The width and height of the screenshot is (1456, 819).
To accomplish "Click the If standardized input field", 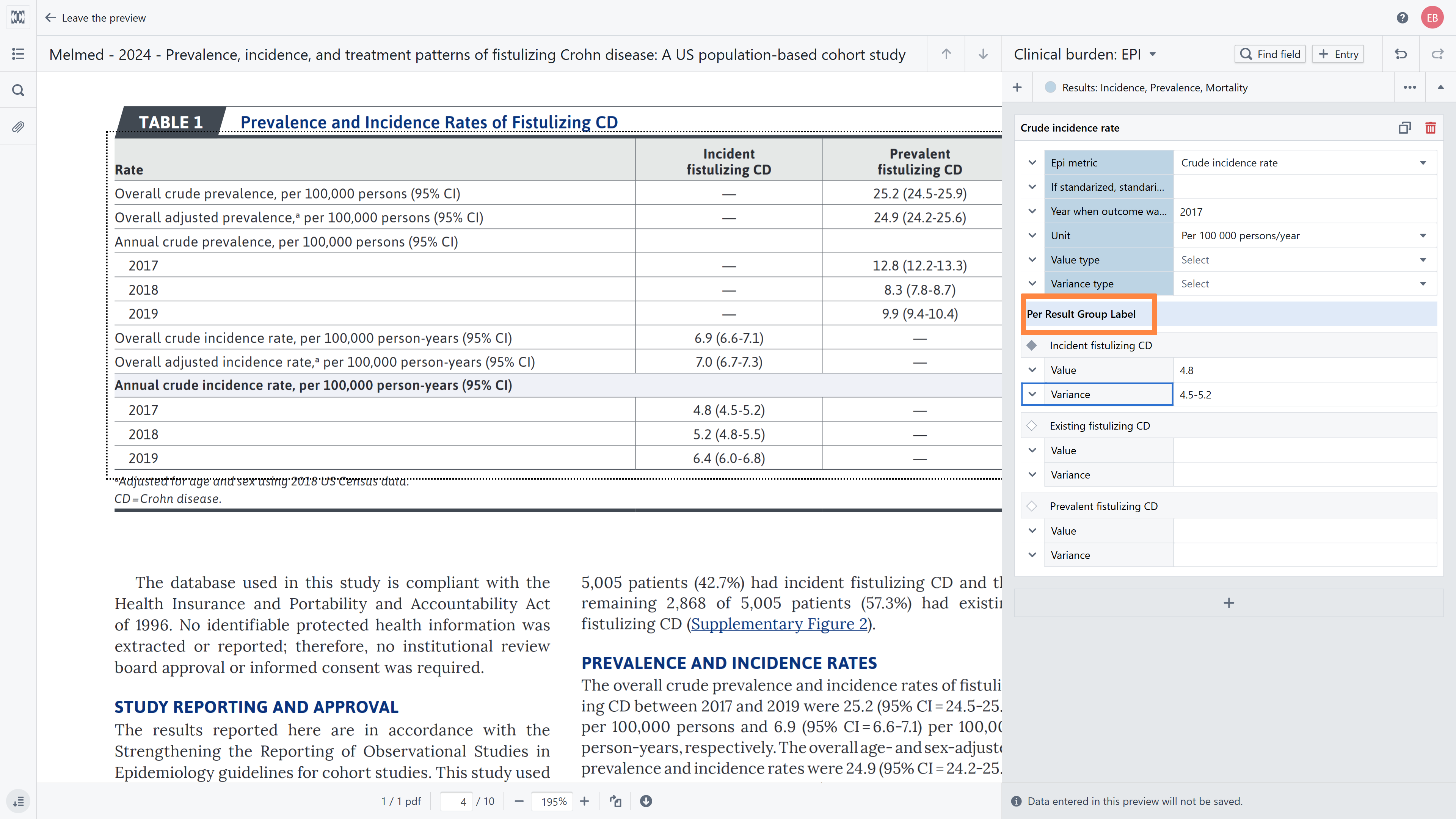I will [x=1304, y=187].
